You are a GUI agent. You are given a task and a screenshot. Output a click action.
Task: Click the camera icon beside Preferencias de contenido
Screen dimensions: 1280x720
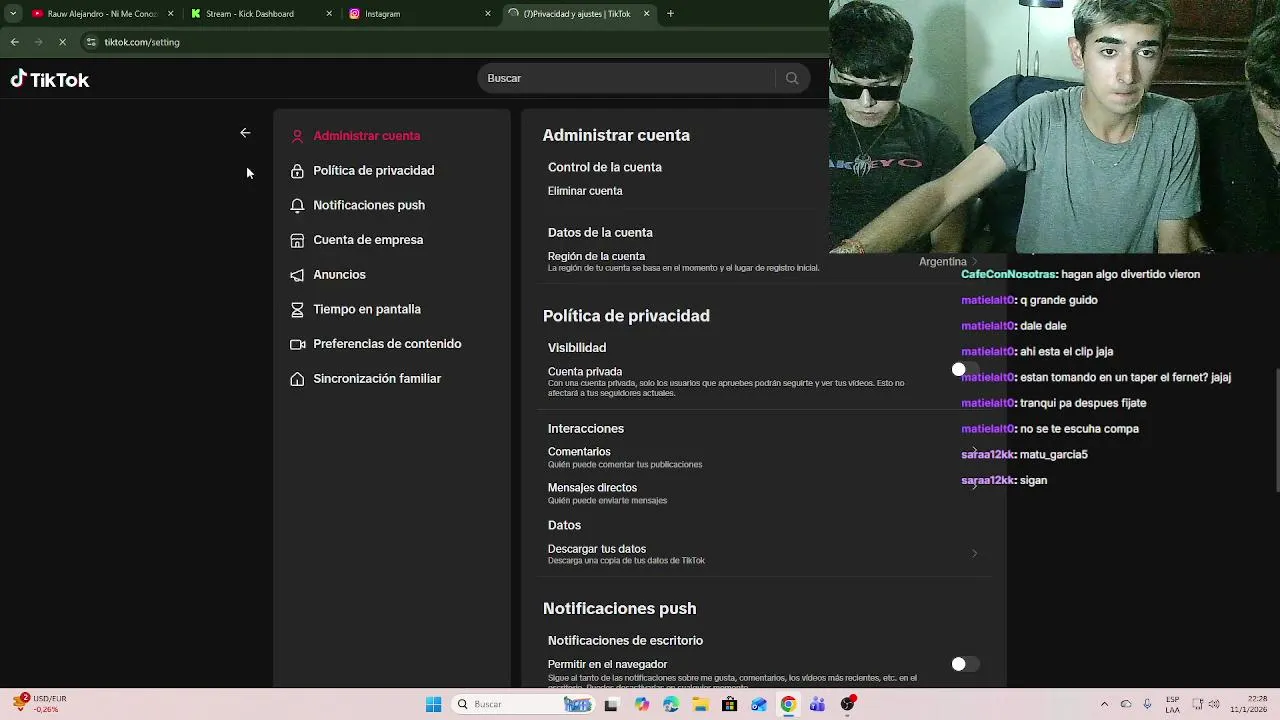coord(297,344)
